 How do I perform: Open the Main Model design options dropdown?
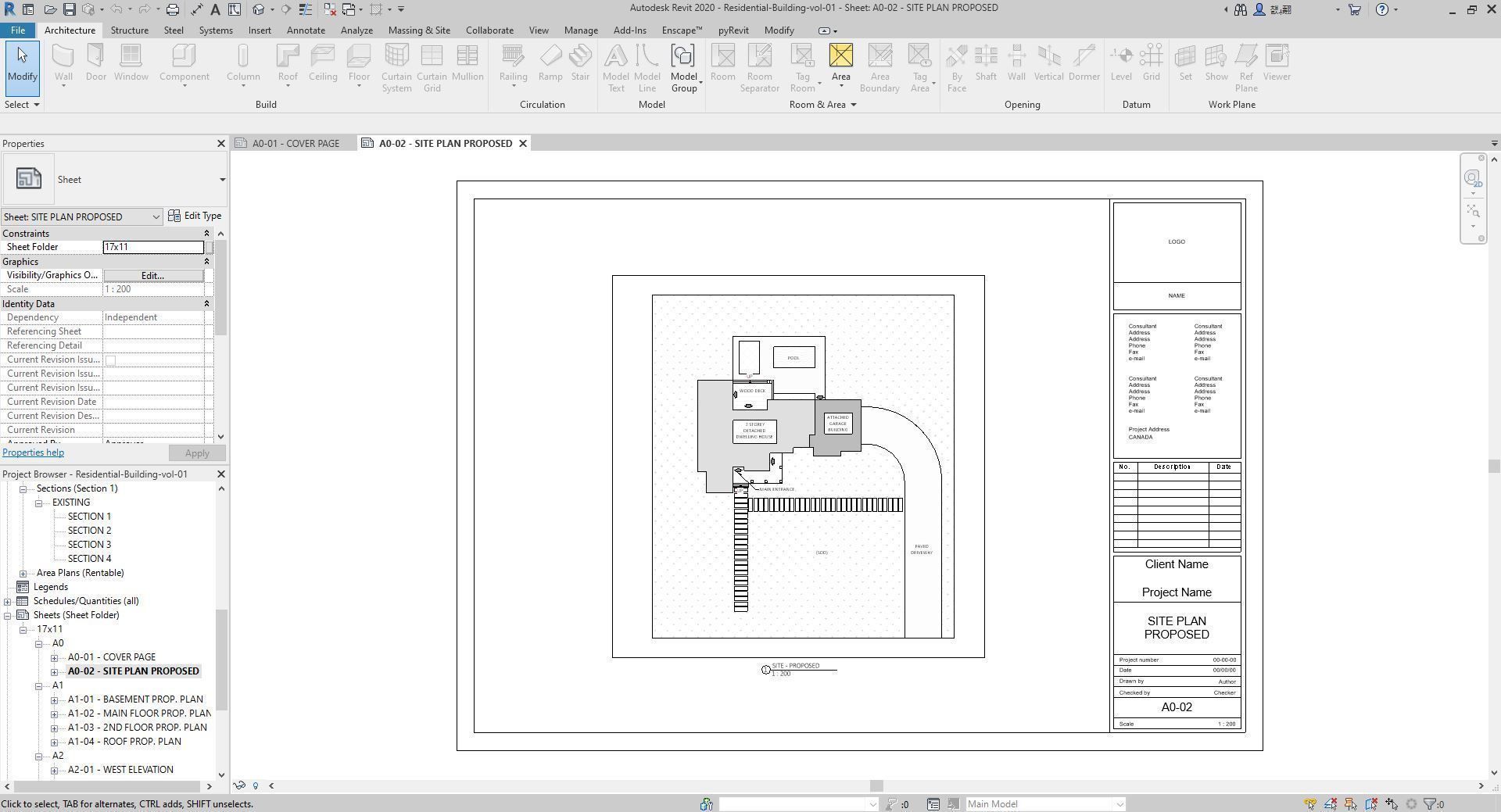1044,804
